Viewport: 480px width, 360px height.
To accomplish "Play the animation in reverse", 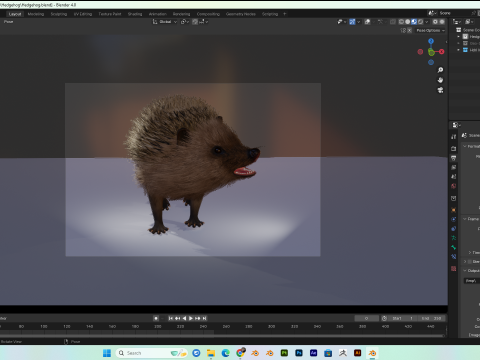I will click(x=184, y=318).
